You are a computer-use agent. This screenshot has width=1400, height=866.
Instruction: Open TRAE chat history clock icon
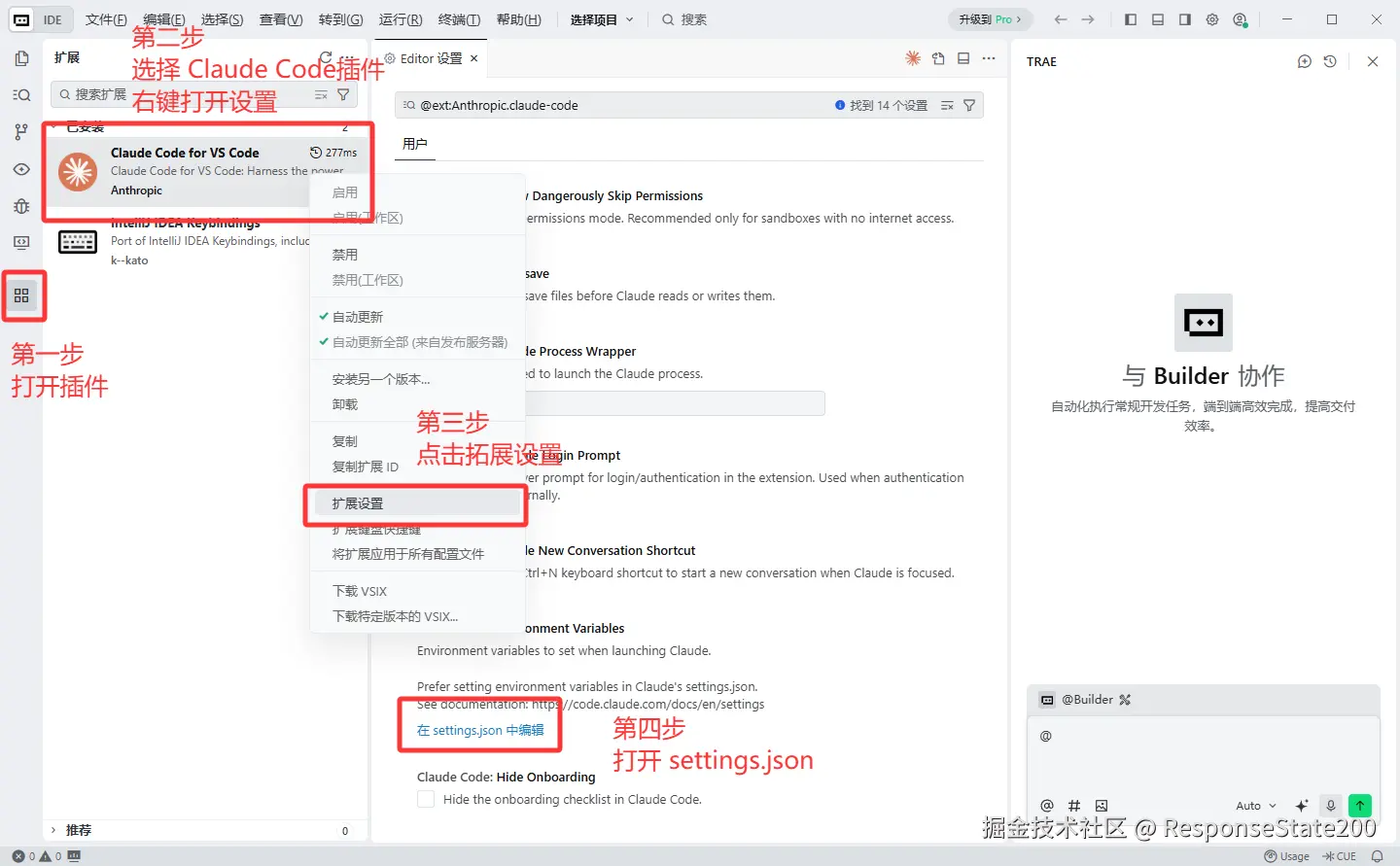(1330, 61)
